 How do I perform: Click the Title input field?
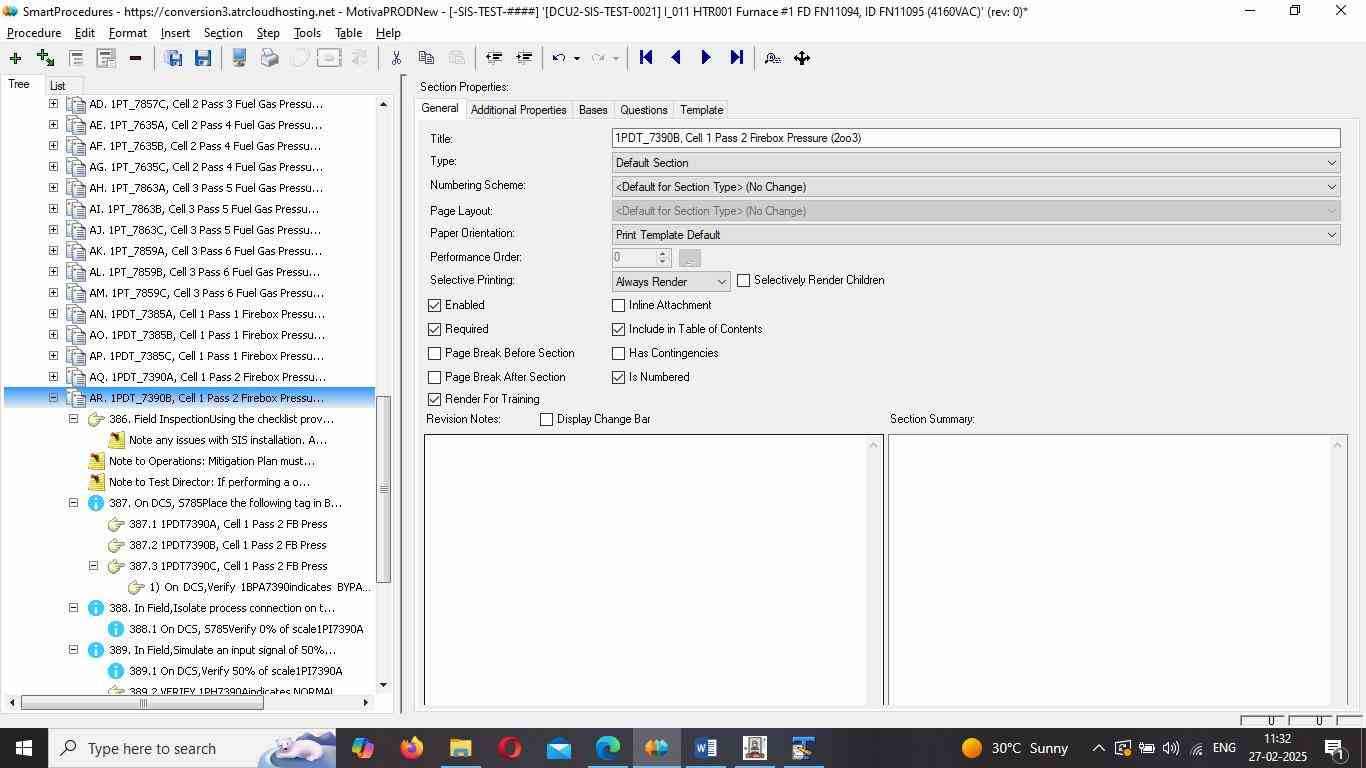(x=976, y=138)
